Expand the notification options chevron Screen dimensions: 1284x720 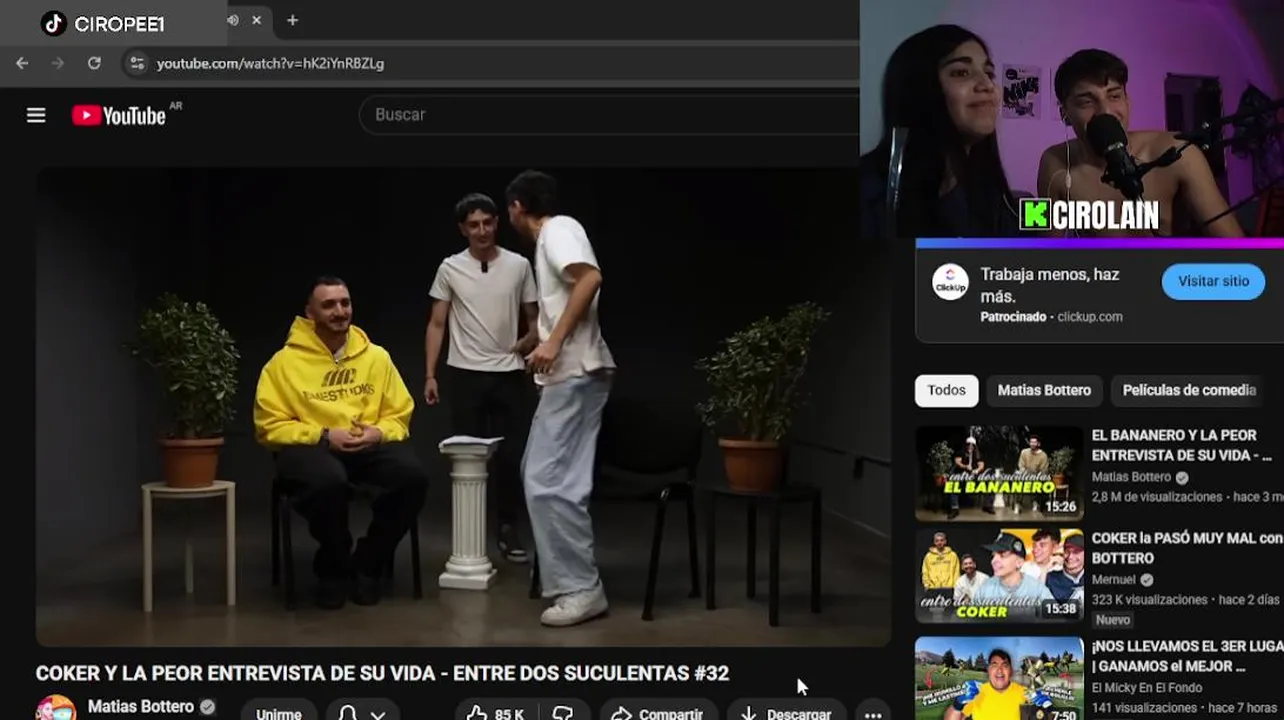click(378, 714)
